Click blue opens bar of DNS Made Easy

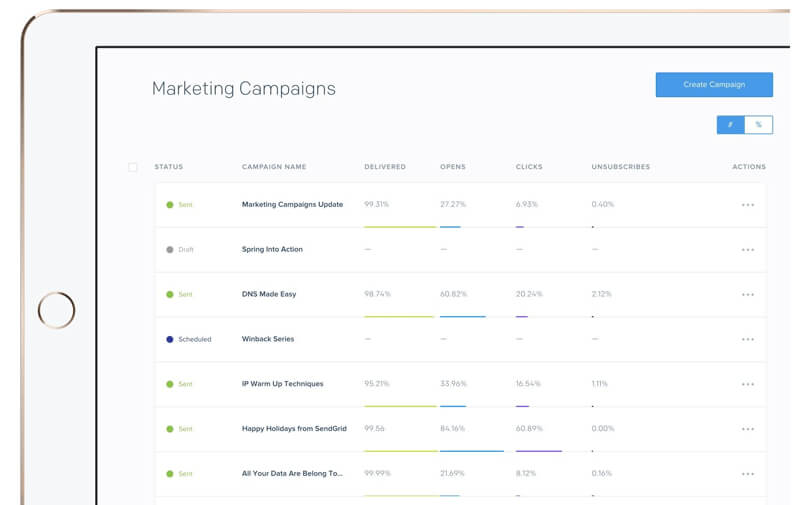coord(463,316)
